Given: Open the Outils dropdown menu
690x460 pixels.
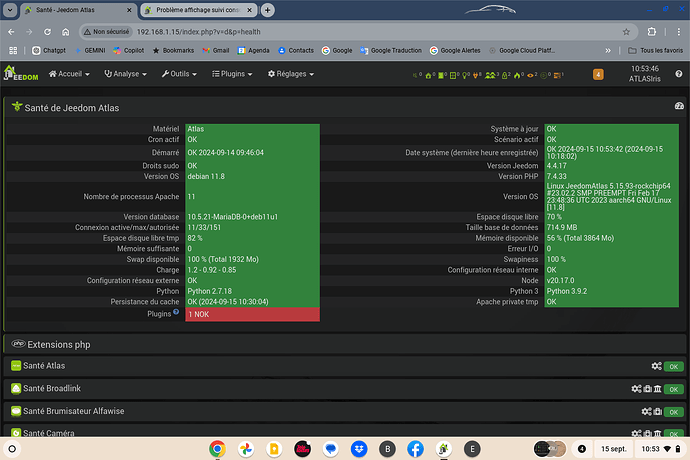Looking at the screenshot, I should 179,74.
